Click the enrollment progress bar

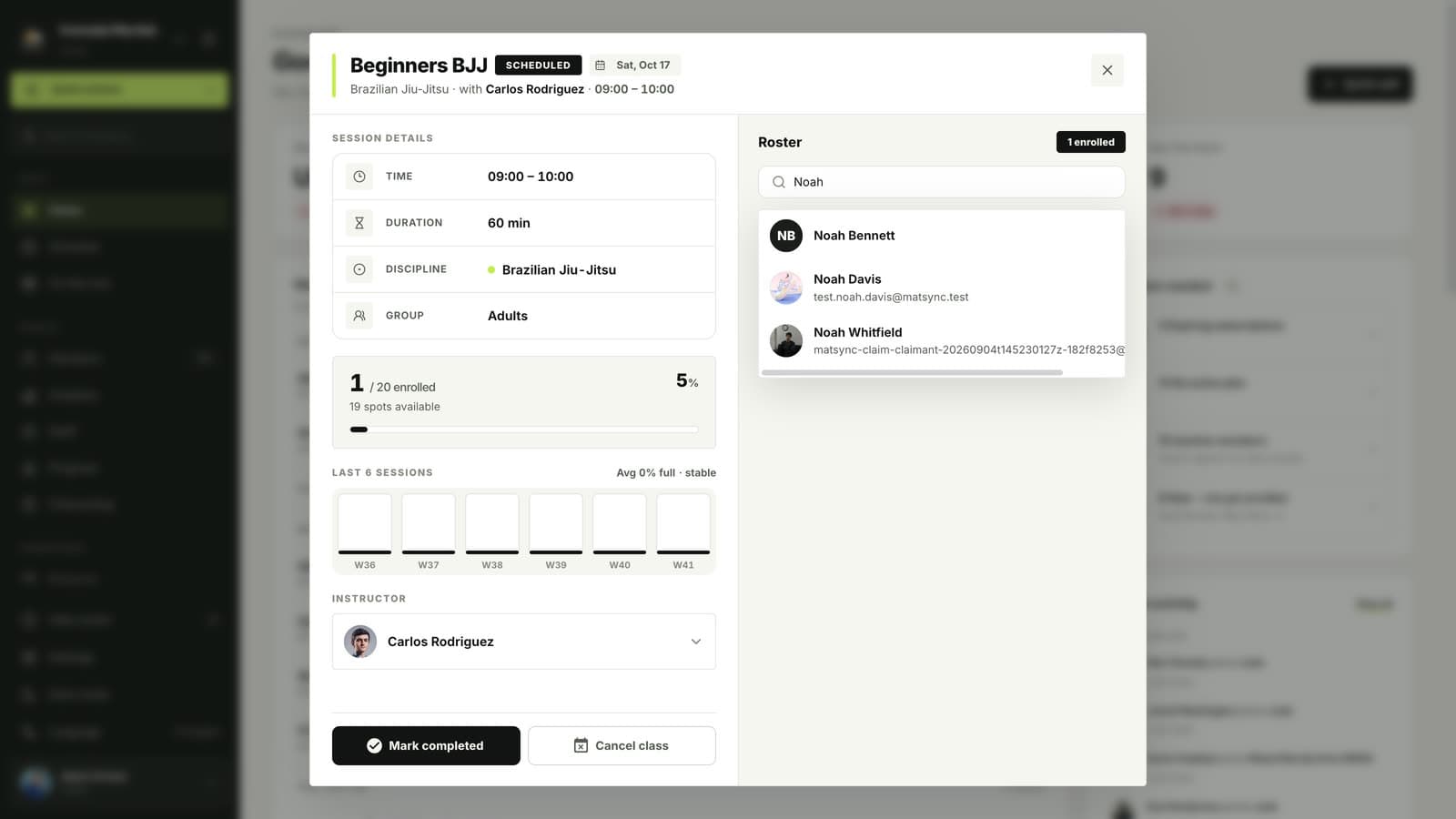(524, 430)
